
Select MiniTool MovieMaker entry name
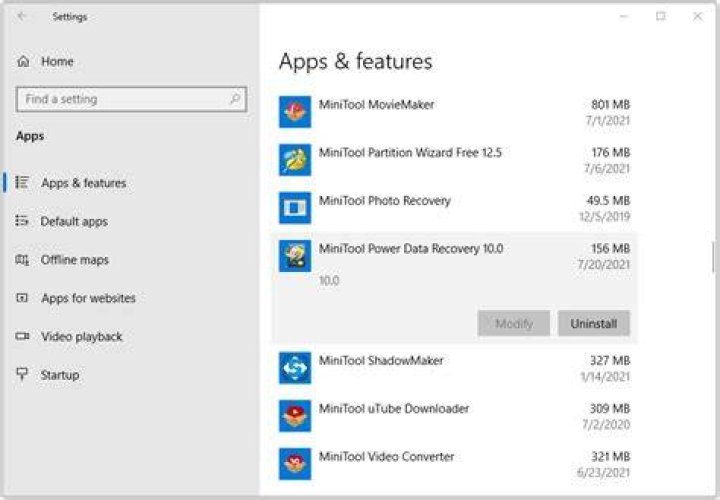pyautogui.click(x=377, y=105)
